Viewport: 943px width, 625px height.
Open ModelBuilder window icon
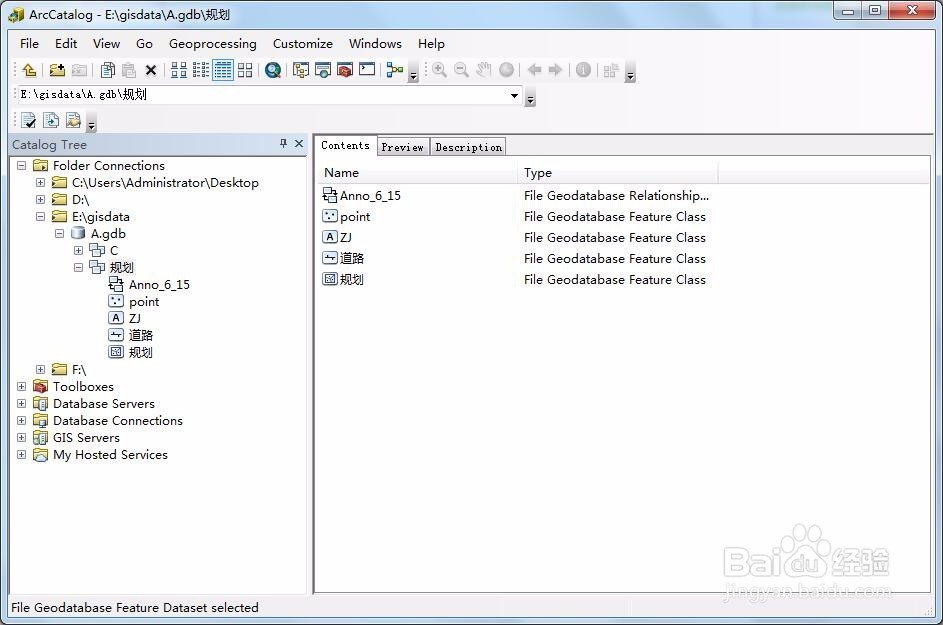point(395,70)
